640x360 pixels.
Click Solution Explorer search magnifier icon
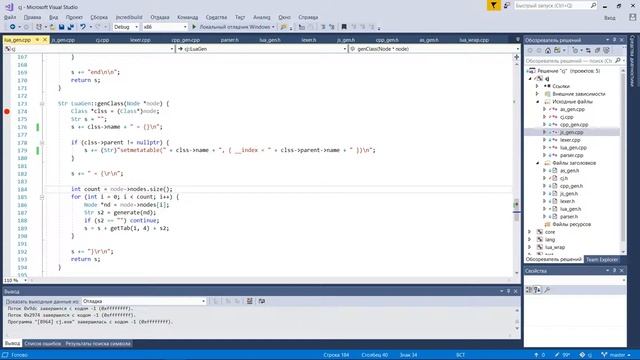pyautogui.click(x=618, y=60)
